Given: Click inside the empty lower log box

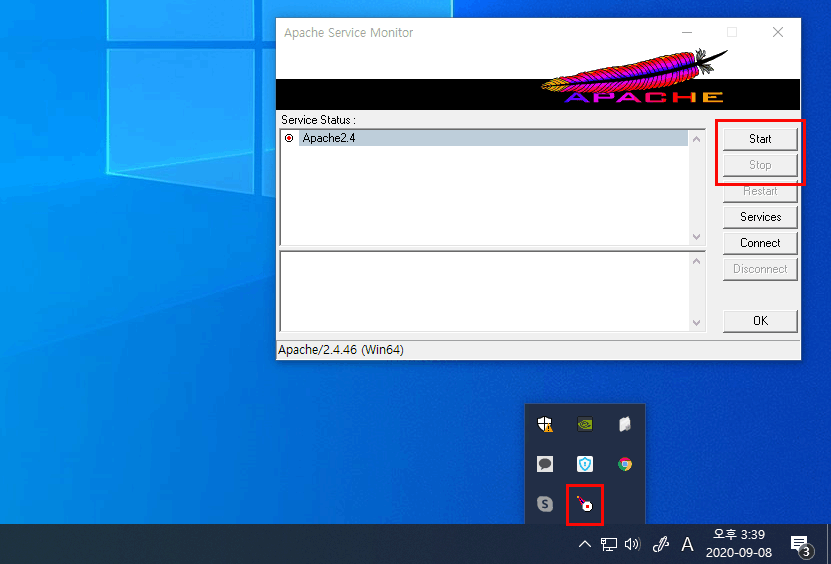Looking at the screenshot, I should (484, 292).
